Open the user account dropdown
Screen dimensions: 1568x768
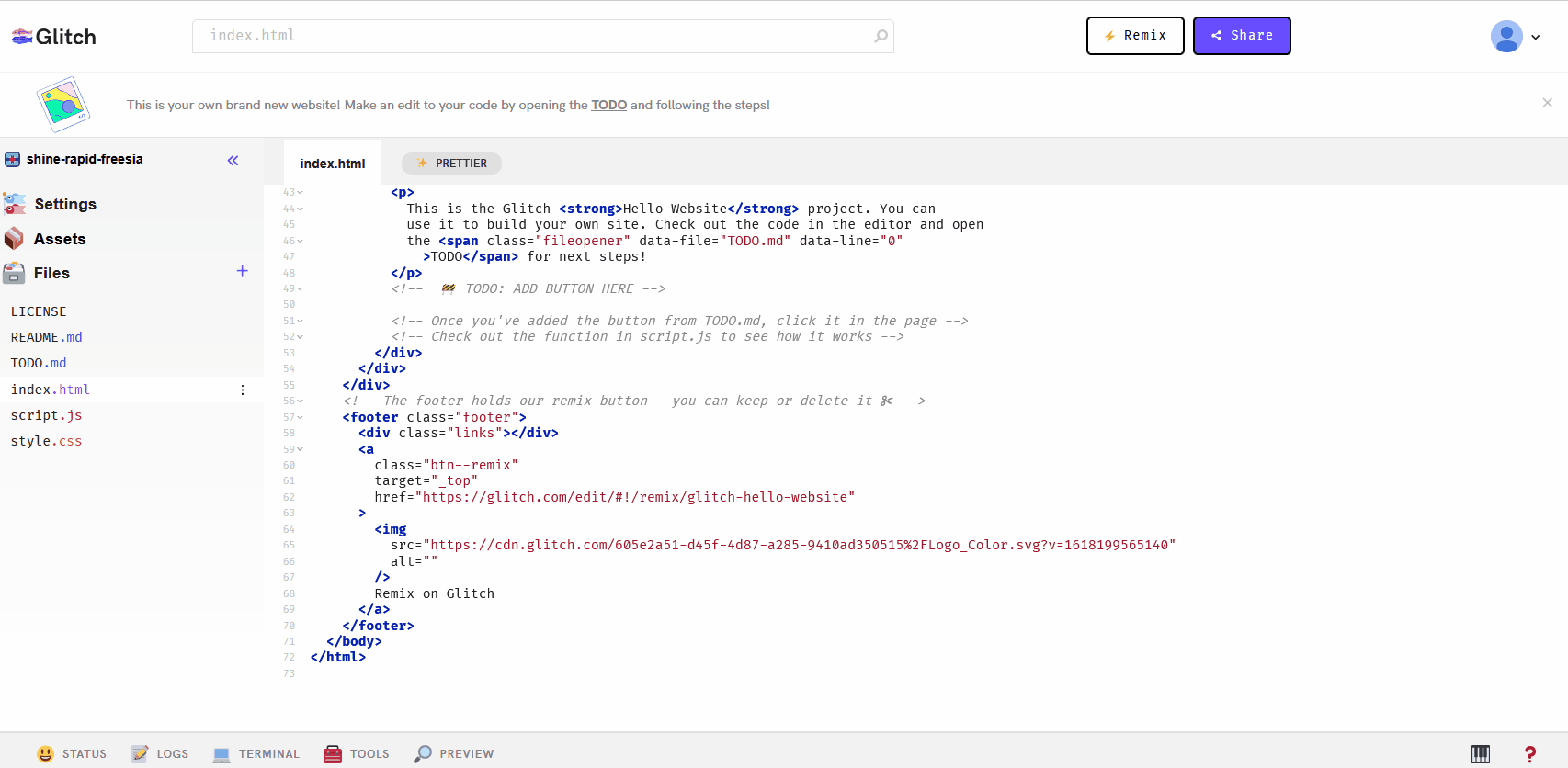point(1515,37)
